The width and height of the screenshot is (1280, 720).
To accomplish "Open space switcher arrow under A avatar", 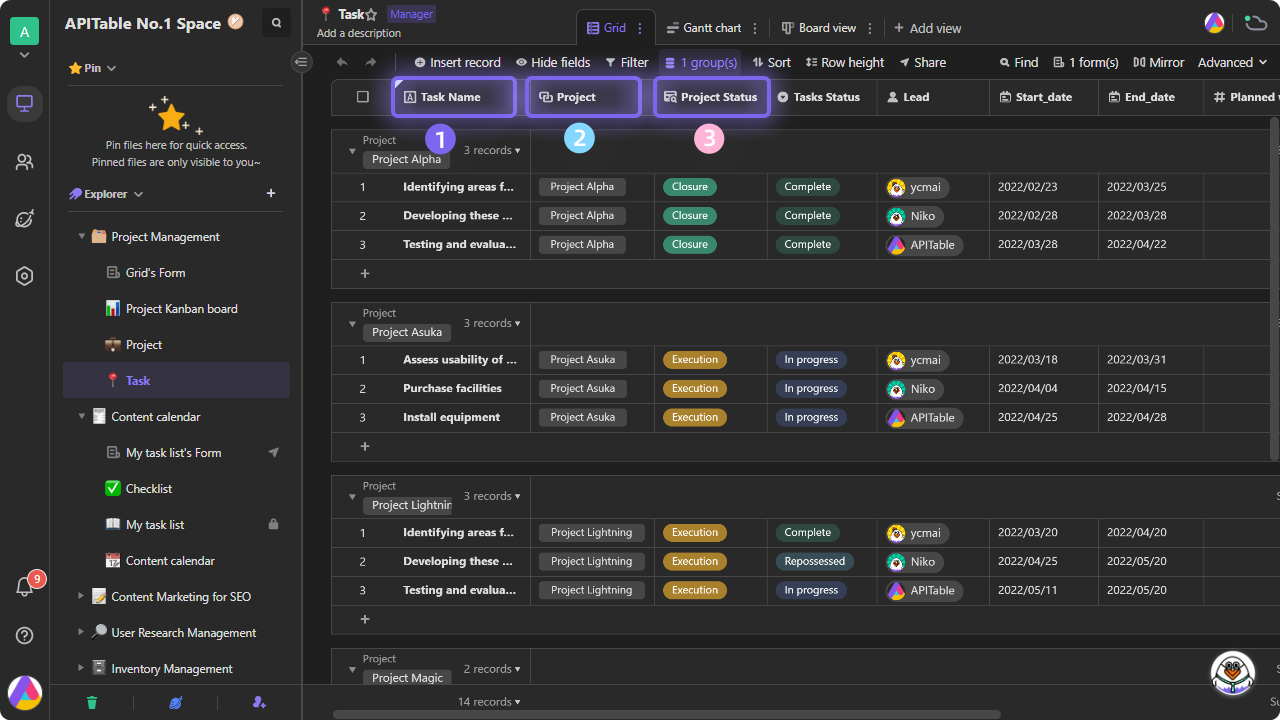I will [x=25, y=56].
